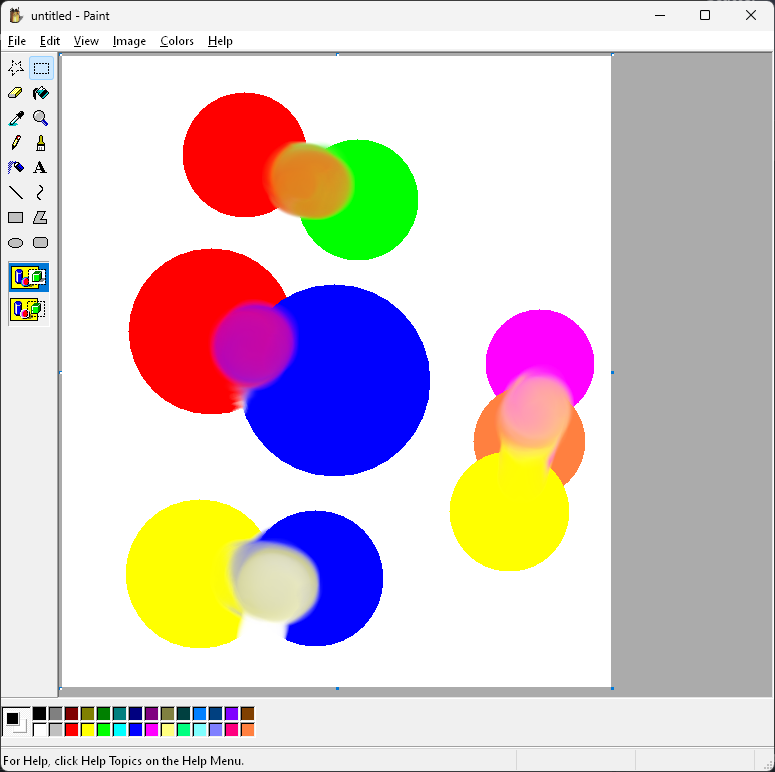Image resolution: width=775 pixels, height=772 pixels.
Task: Click the status bar help message text
Action: click(124, 761)
